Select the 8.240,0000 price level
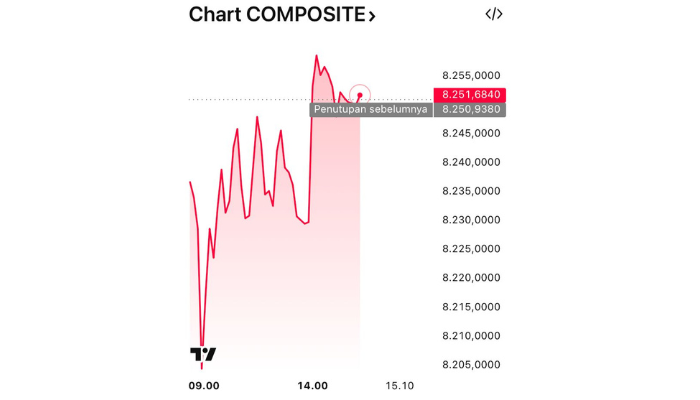This screenshot has width=700, height=400. coord(471,162)
